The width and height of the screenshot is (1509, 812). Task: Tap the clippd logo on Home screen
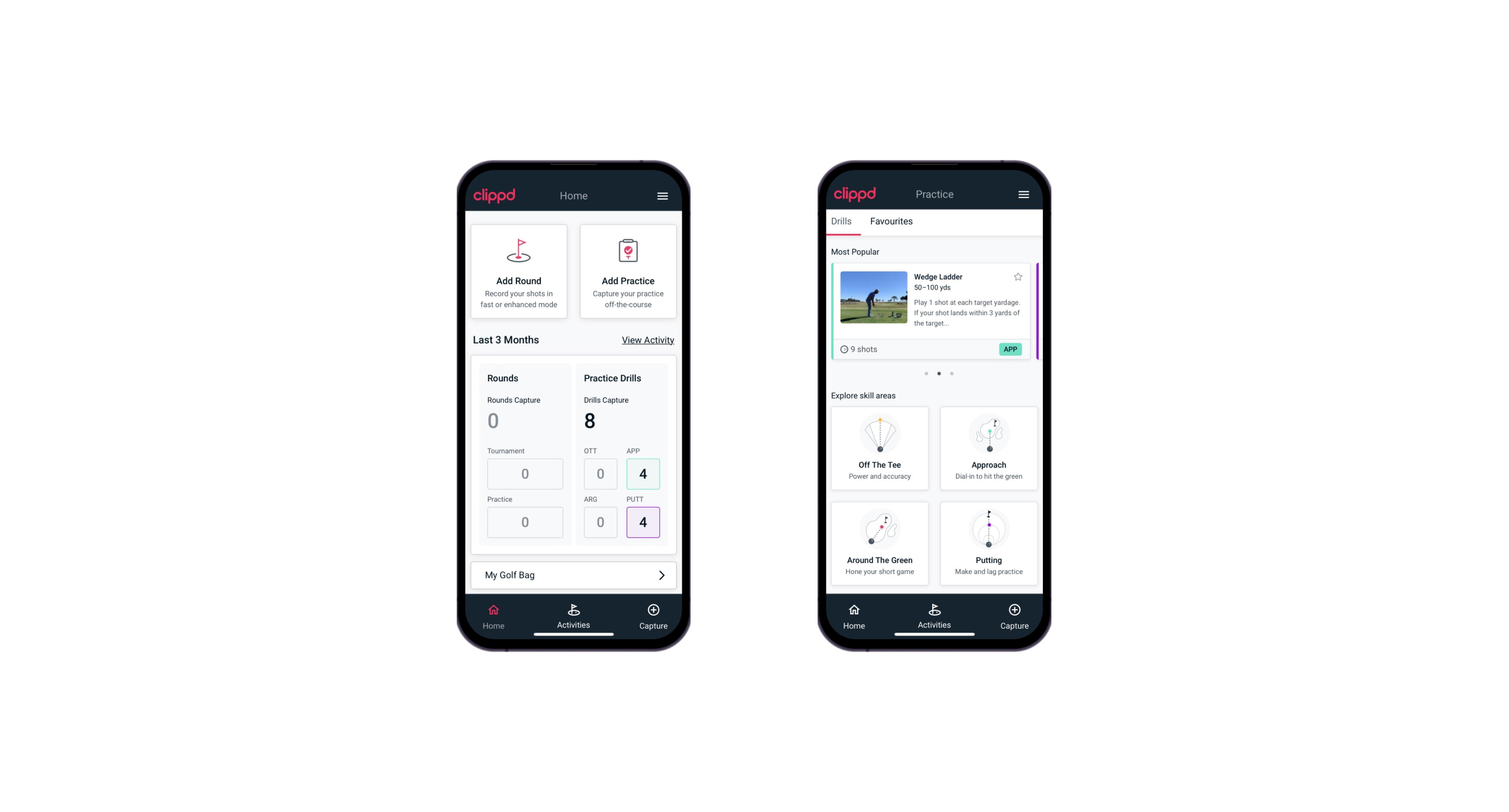pyautogui.click(x=494, y=195)
